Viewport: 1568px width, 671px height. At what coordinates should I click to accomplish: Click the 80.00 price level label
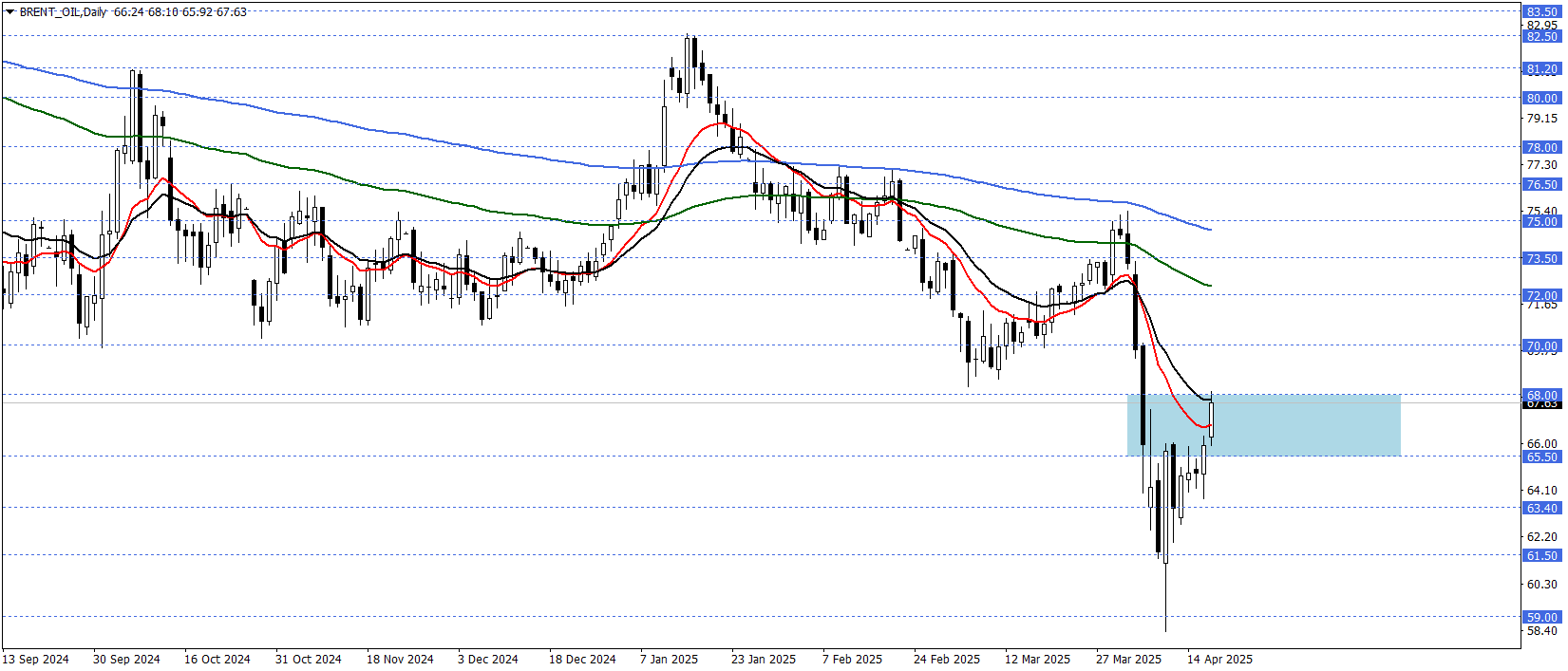(x=1541, y=98)
